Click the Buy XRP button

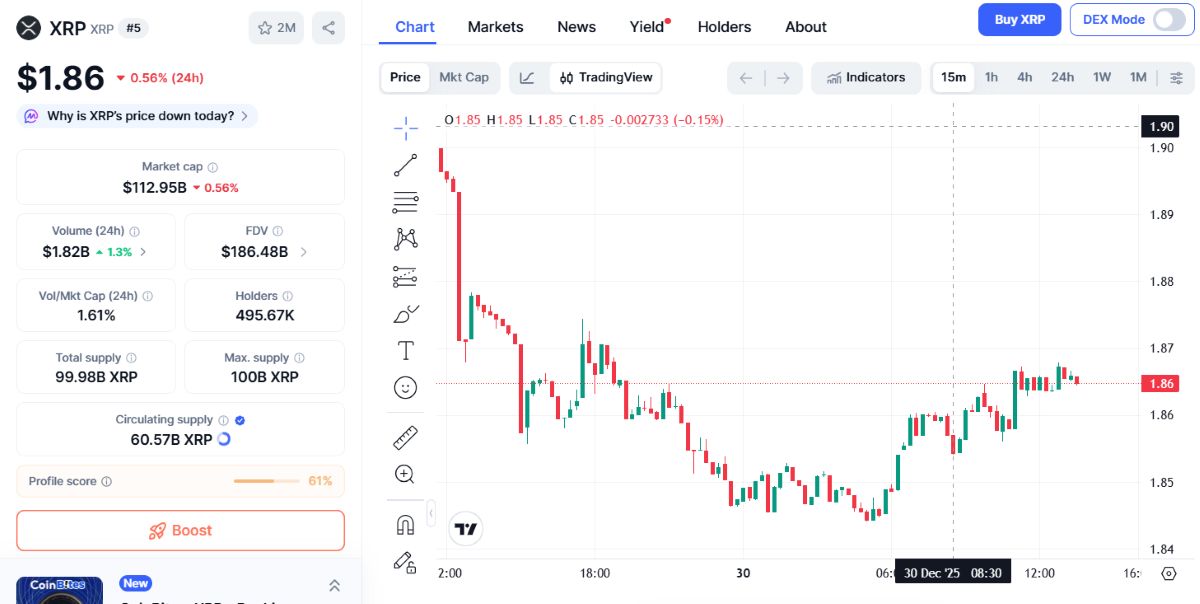(x=1019, y=19)
